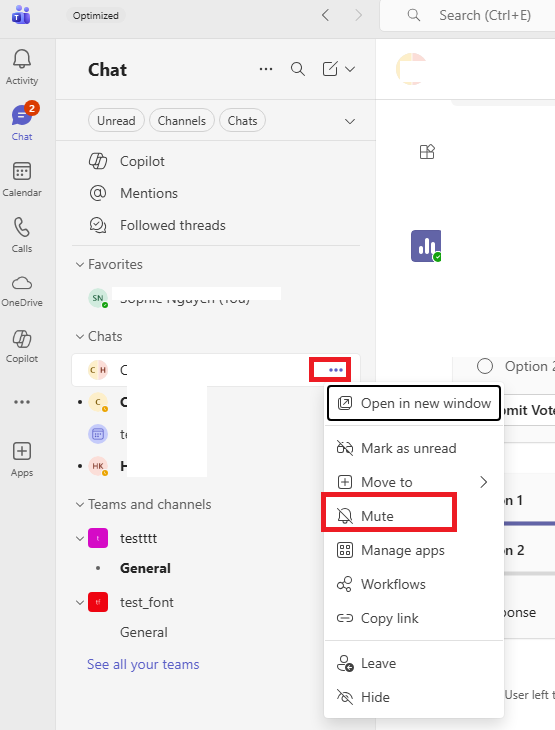Collapse the Chats section
The width and height of the screenshot is (555, 730).
click(x=80, y=337)
